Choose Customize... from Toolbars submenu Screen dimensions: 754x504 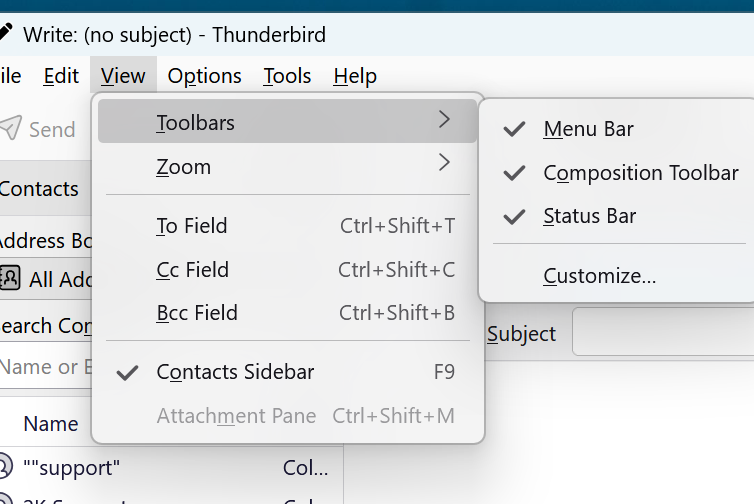(x=599, y=276)
